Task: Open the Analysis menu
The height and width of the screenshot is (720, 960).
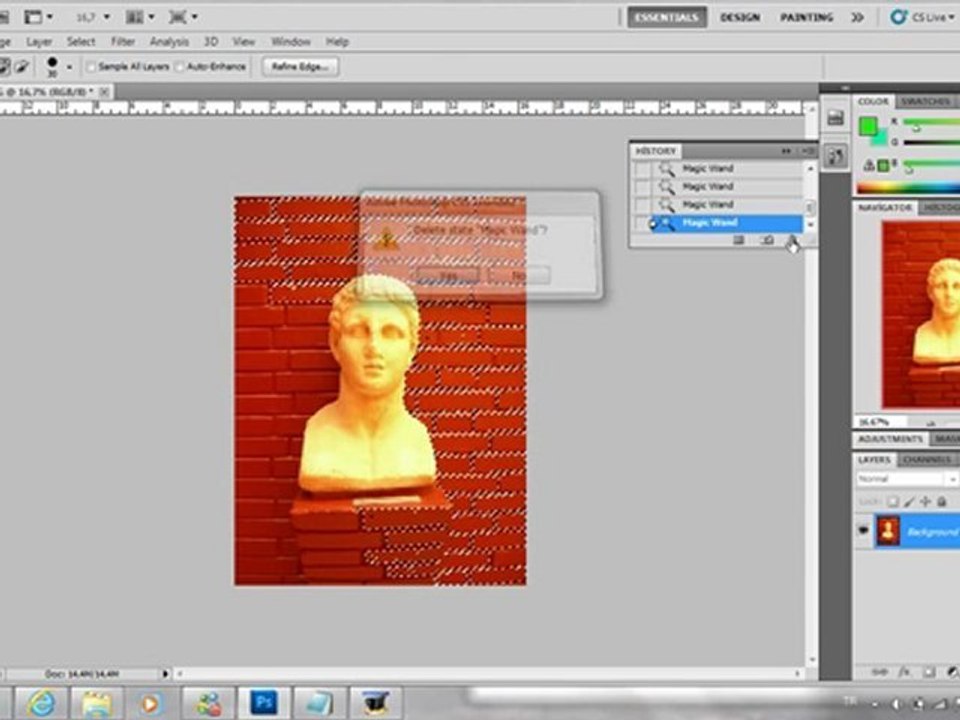Action: pyautogui.click(x=169, y=42)
